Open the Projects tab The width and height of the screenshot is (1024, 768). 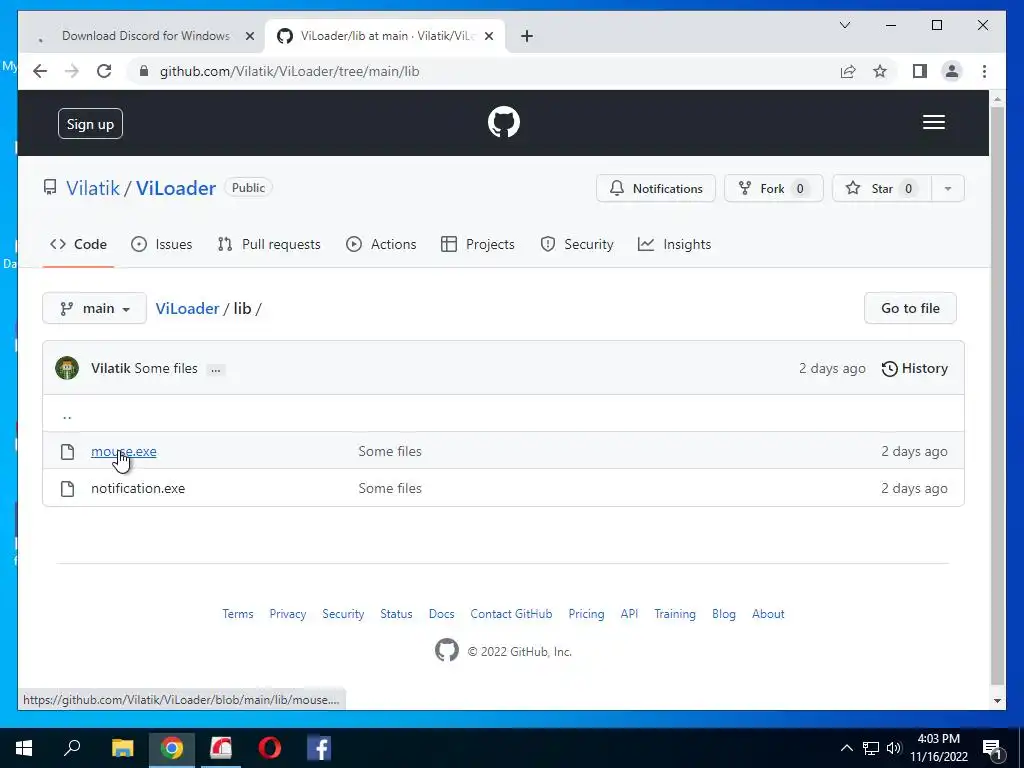coord(477,244)
